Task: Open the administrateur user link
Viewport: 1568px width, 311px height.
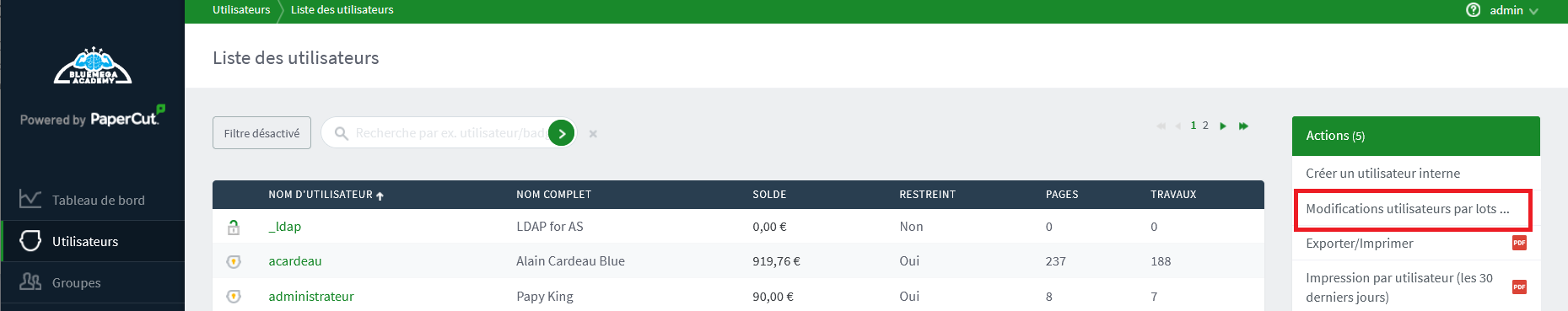Action: (311, 296)
